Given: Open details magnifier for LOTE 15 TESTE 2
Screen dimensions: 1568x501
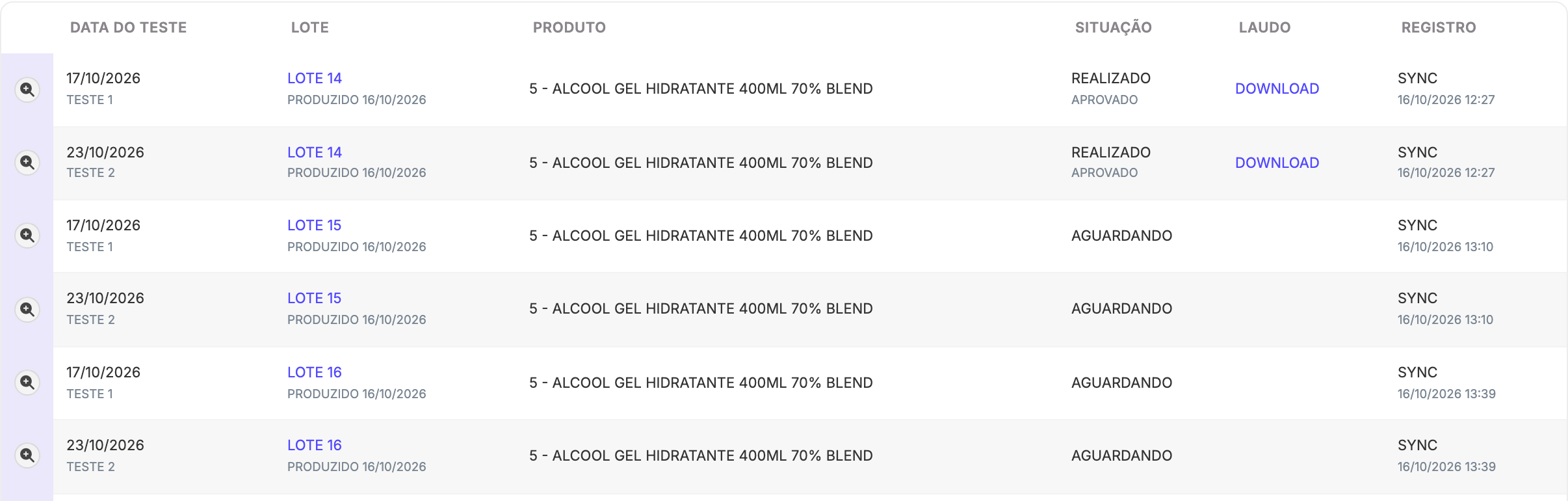Looking at the screenshot, I should [27, 309].
